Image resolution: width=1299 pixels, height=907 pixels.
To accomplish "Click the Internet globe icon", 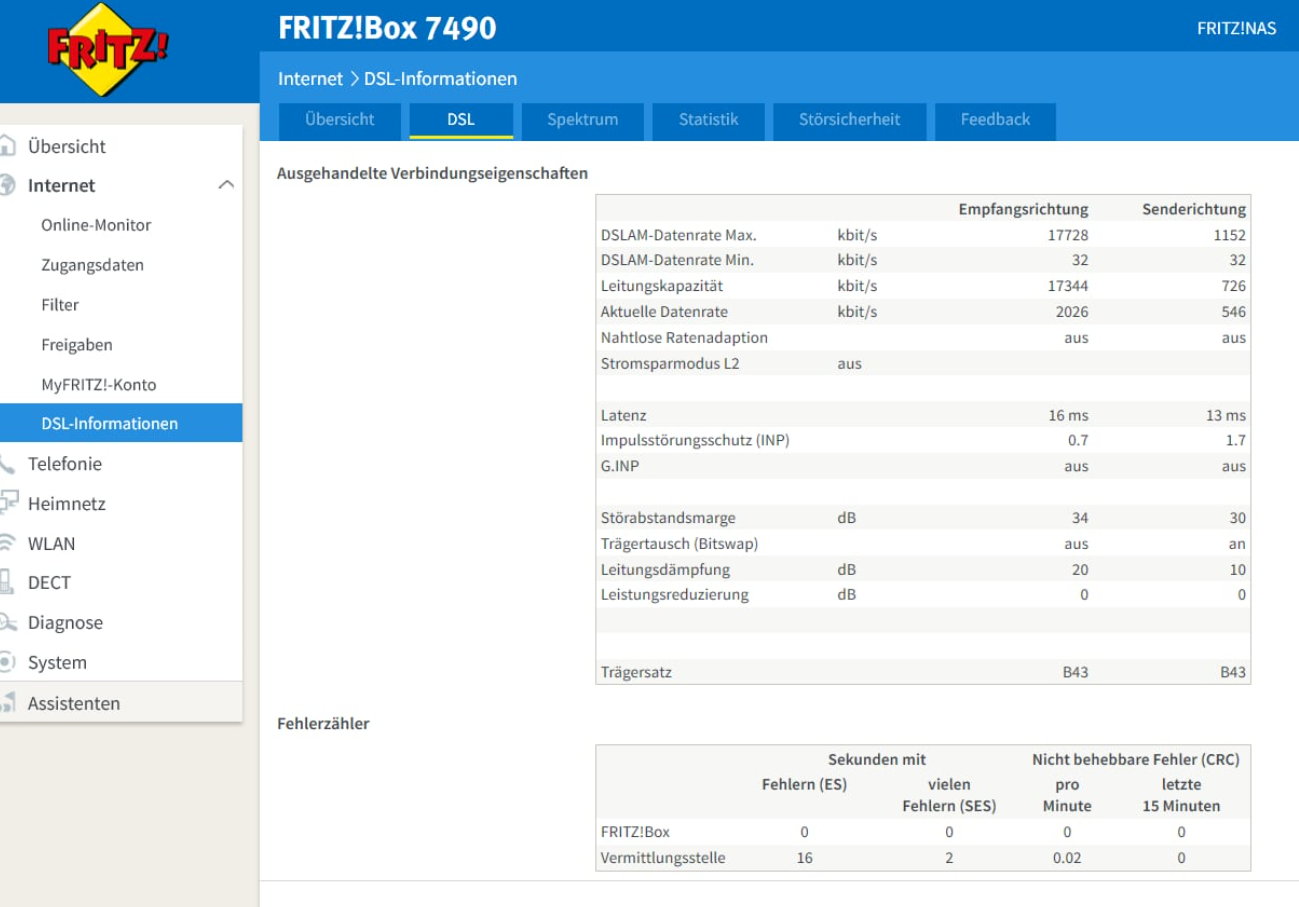I will click(8, 185).
